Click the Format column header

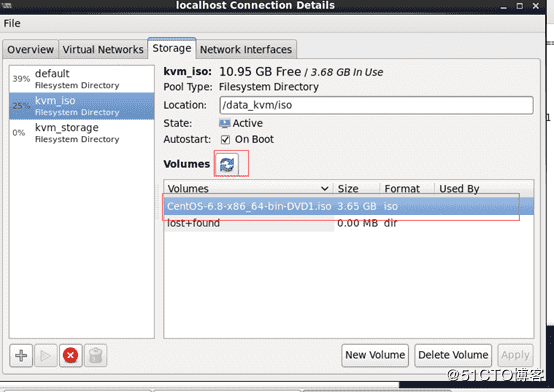click(x=407, y=188)
